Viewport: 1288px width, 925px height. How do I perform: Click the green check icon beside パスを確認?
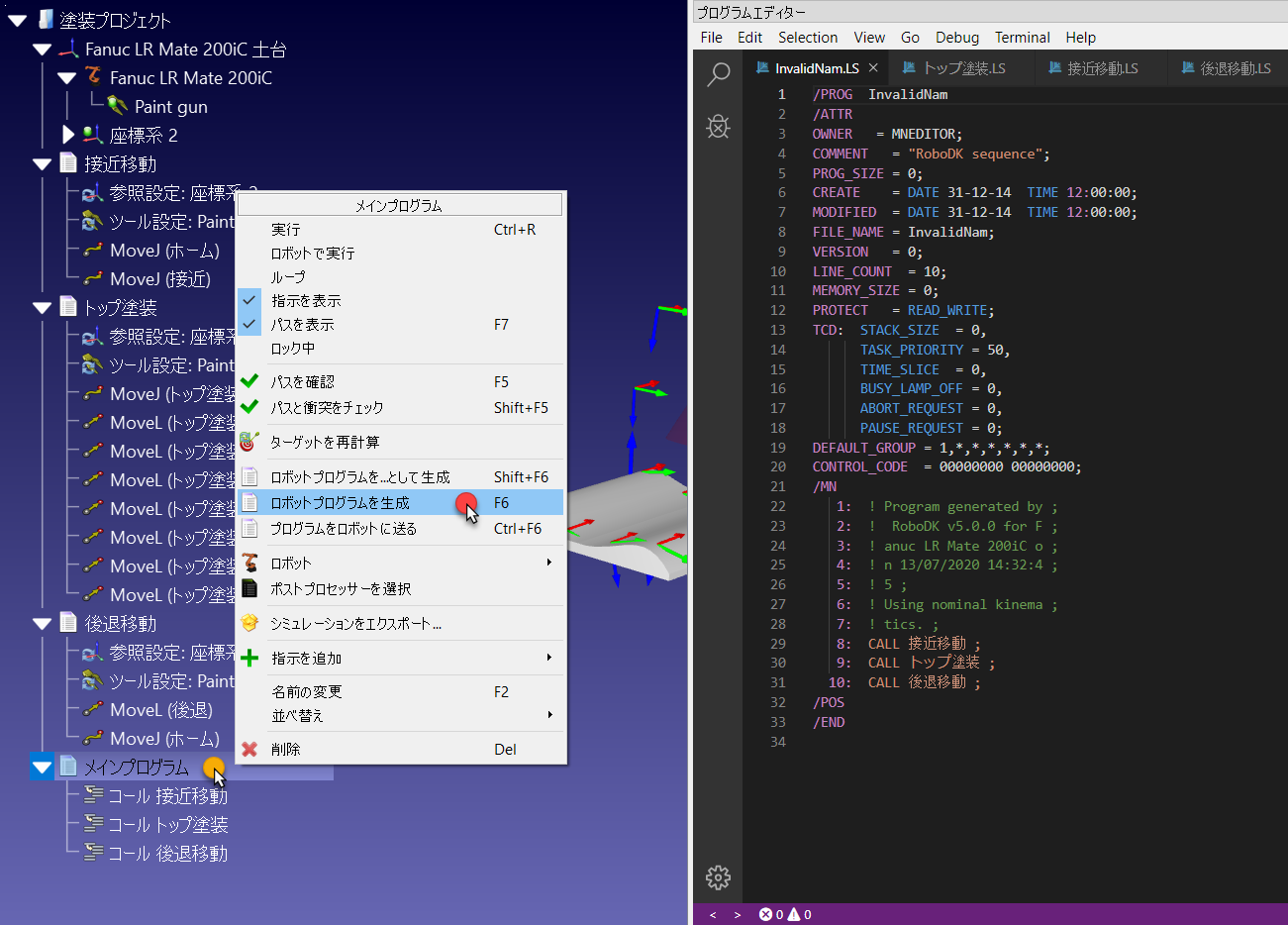[249, 380]
